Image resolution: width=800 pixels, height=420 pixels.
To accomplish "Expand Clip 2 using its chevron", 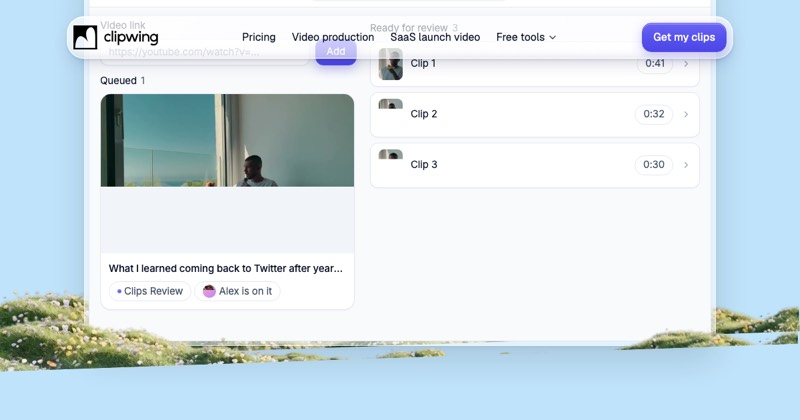I will 686,114.
